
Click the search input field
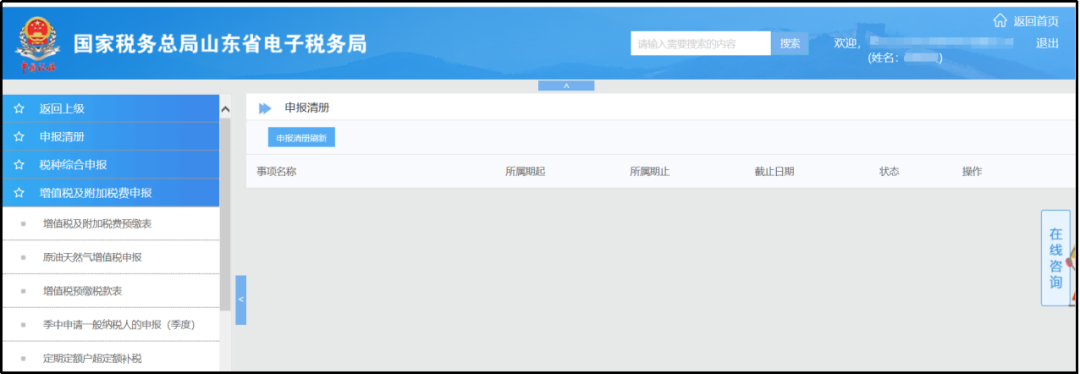pyautogui.click(x=700, y=43)
